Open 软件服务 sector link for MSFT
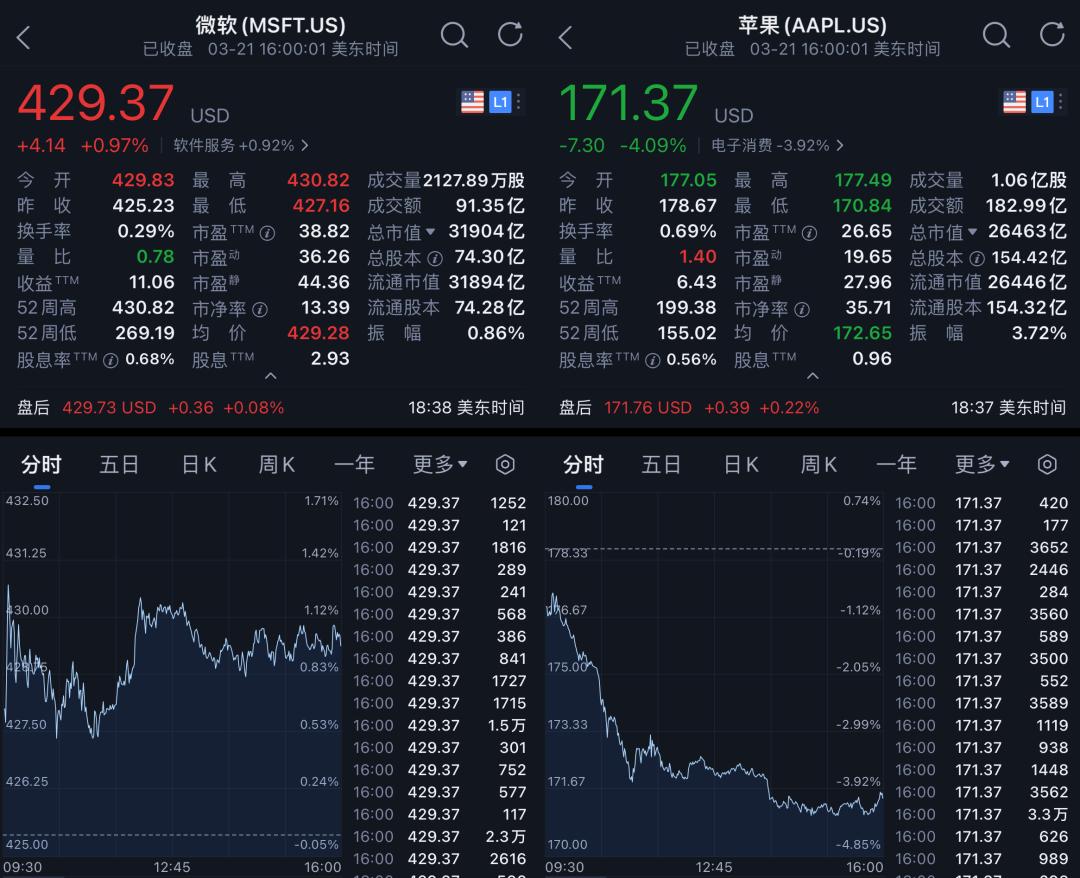 (x=240, y=145)
